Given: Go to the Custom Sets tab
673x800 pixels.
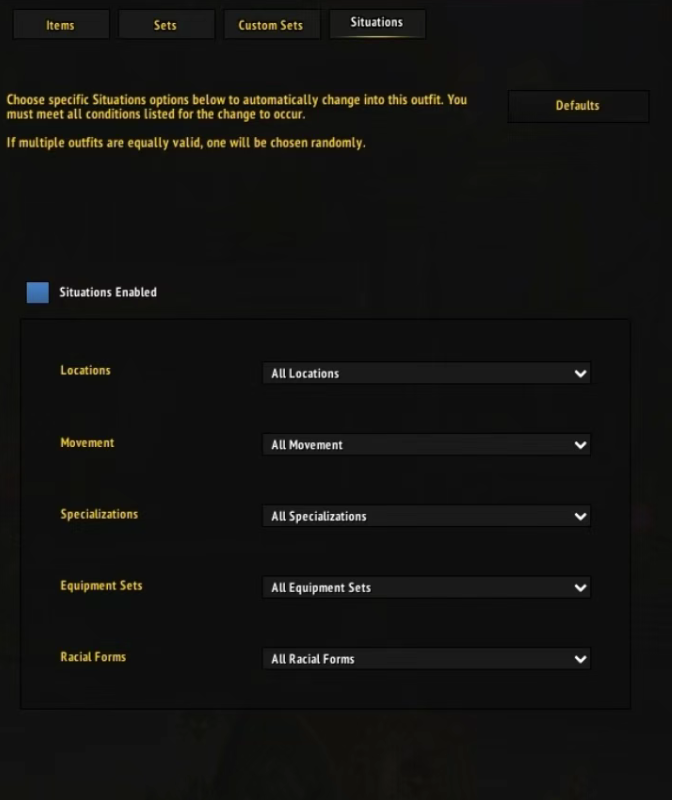Looking at the screenshot, I should pos(270,25).
